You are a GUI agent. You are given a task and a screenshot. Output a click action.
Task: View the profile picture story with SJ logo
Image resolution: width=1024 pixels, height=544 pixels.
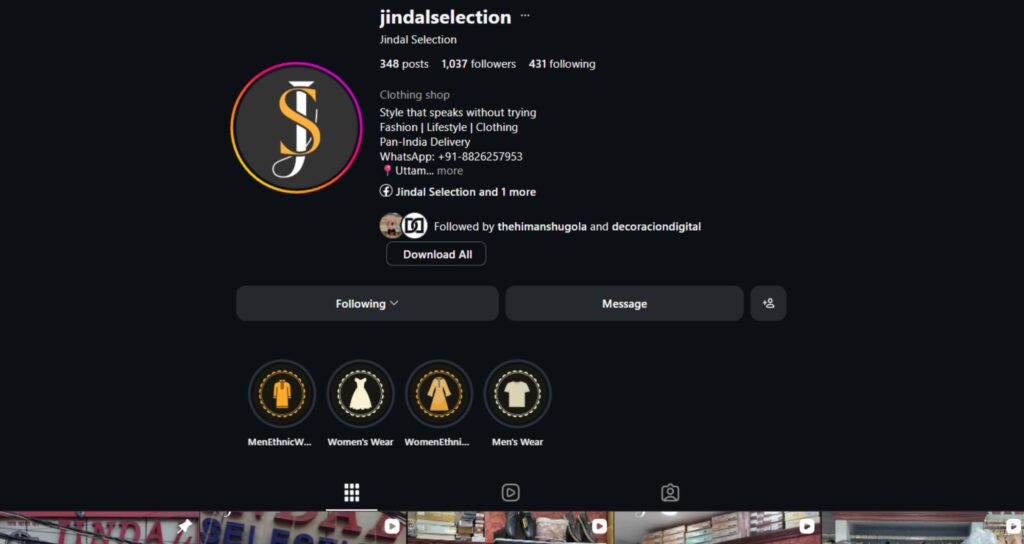coord(296,127)
